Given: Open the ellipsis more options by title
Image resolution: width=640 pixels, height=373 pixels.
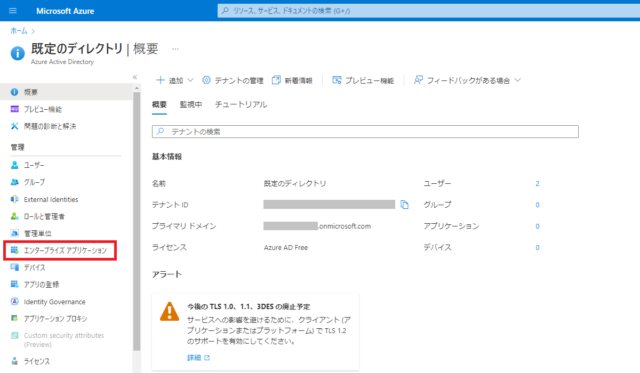Looking at the screenshot, I should [x=176, y=49].
